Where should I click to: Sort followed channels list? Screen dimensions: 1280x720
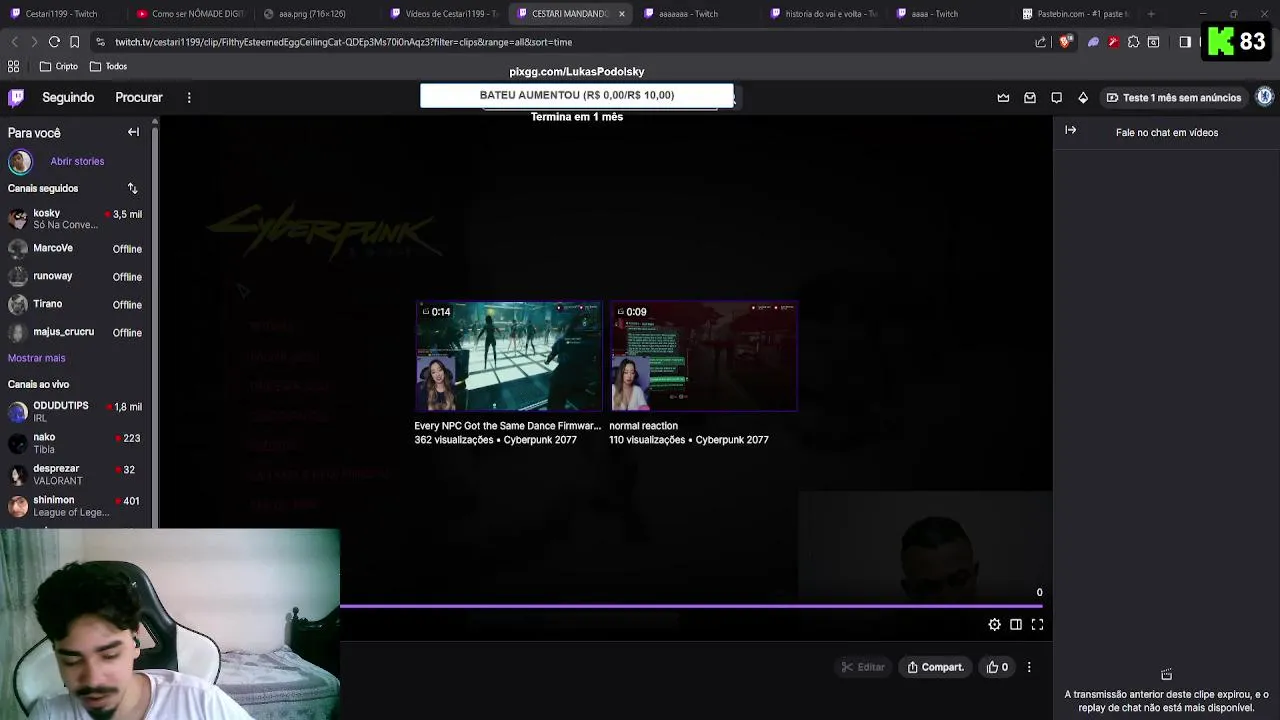coord(132,188)
